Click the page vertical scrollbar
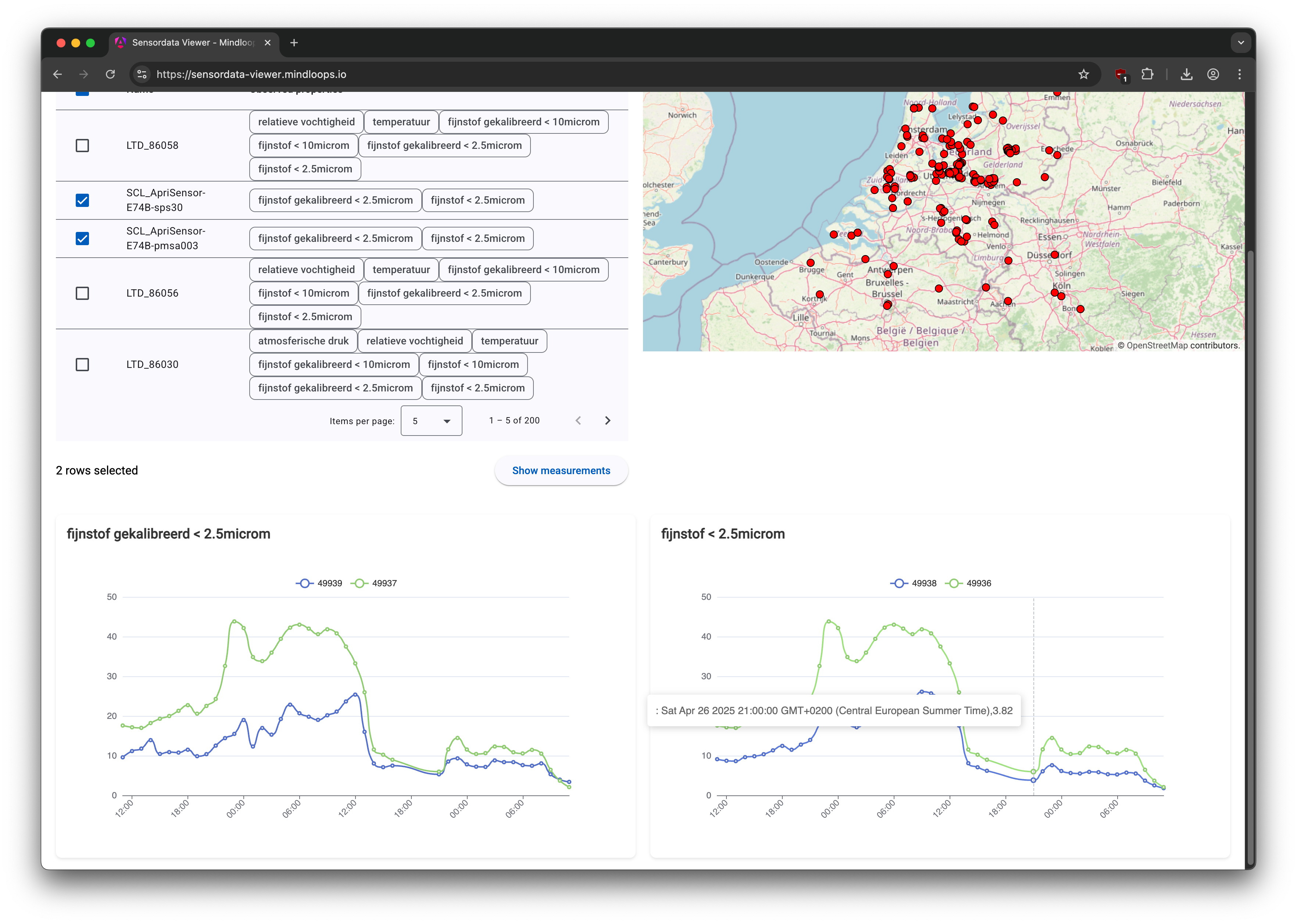Screen dimensions: 1297x924 coord(1250,558)
